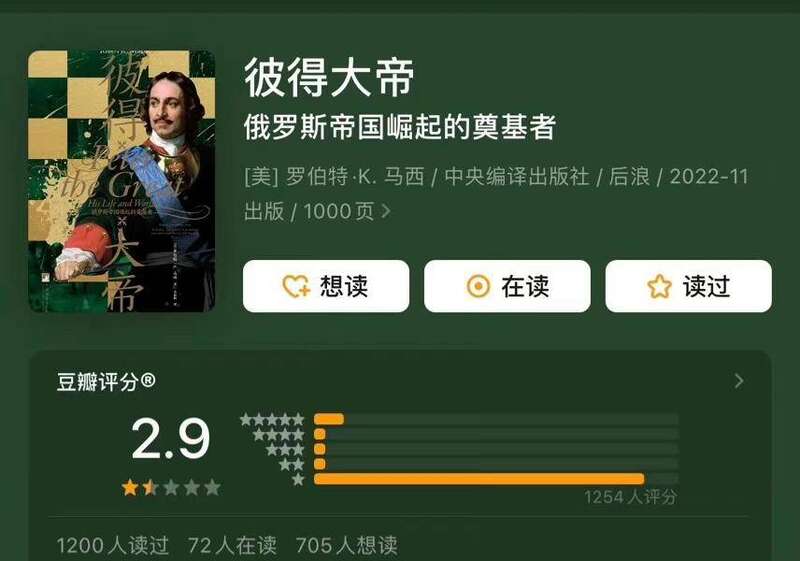Click the one-star rating distribution bar
Image resolution: width=800 pixels, height=561 pixels.
pos(496,479)
